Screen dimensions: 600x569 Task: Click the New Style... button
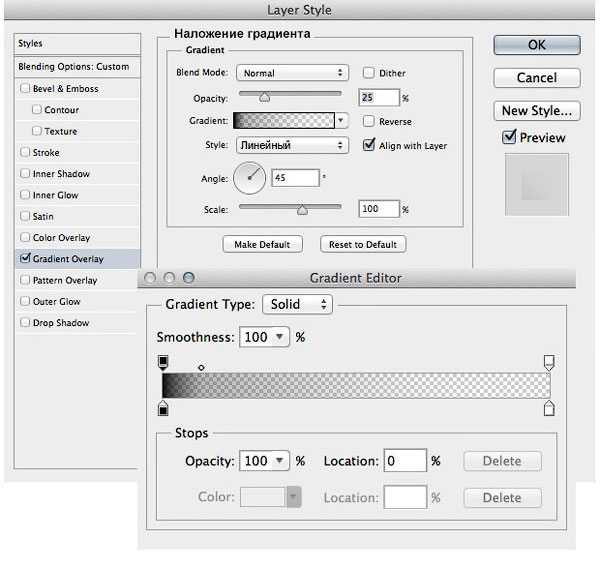click(536, 111)
